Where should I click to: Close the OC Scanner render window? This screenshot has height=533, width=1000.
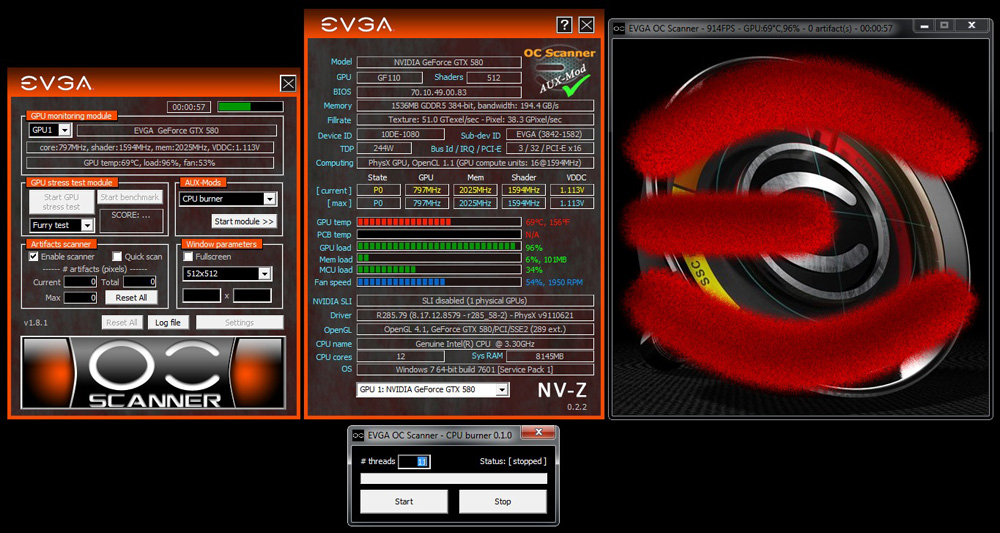click(971, 26)
